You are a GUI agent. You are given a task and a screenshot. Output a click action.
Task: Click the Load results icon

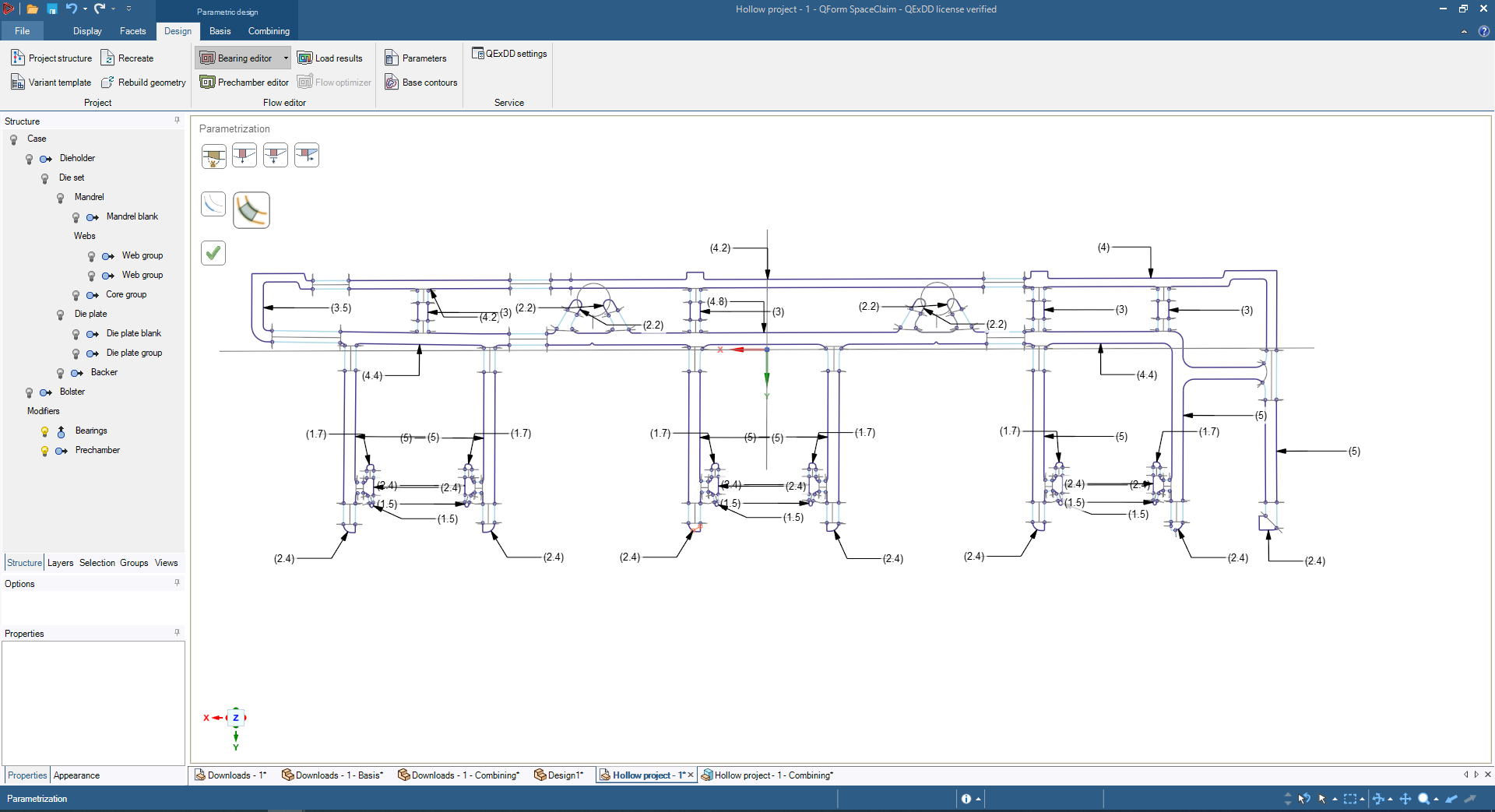click(x=304, y=58)
